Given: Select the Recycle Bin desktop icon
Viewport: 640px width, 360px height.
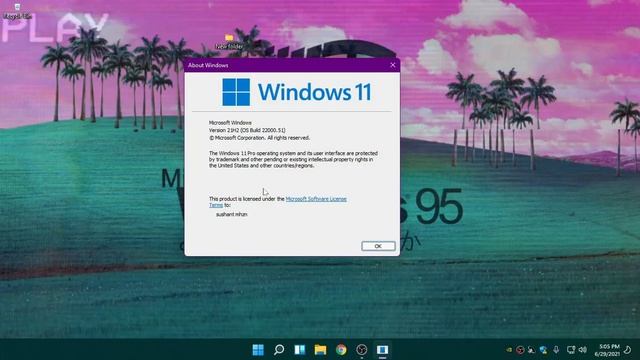Looking at the screenshot, I should 17,11.
